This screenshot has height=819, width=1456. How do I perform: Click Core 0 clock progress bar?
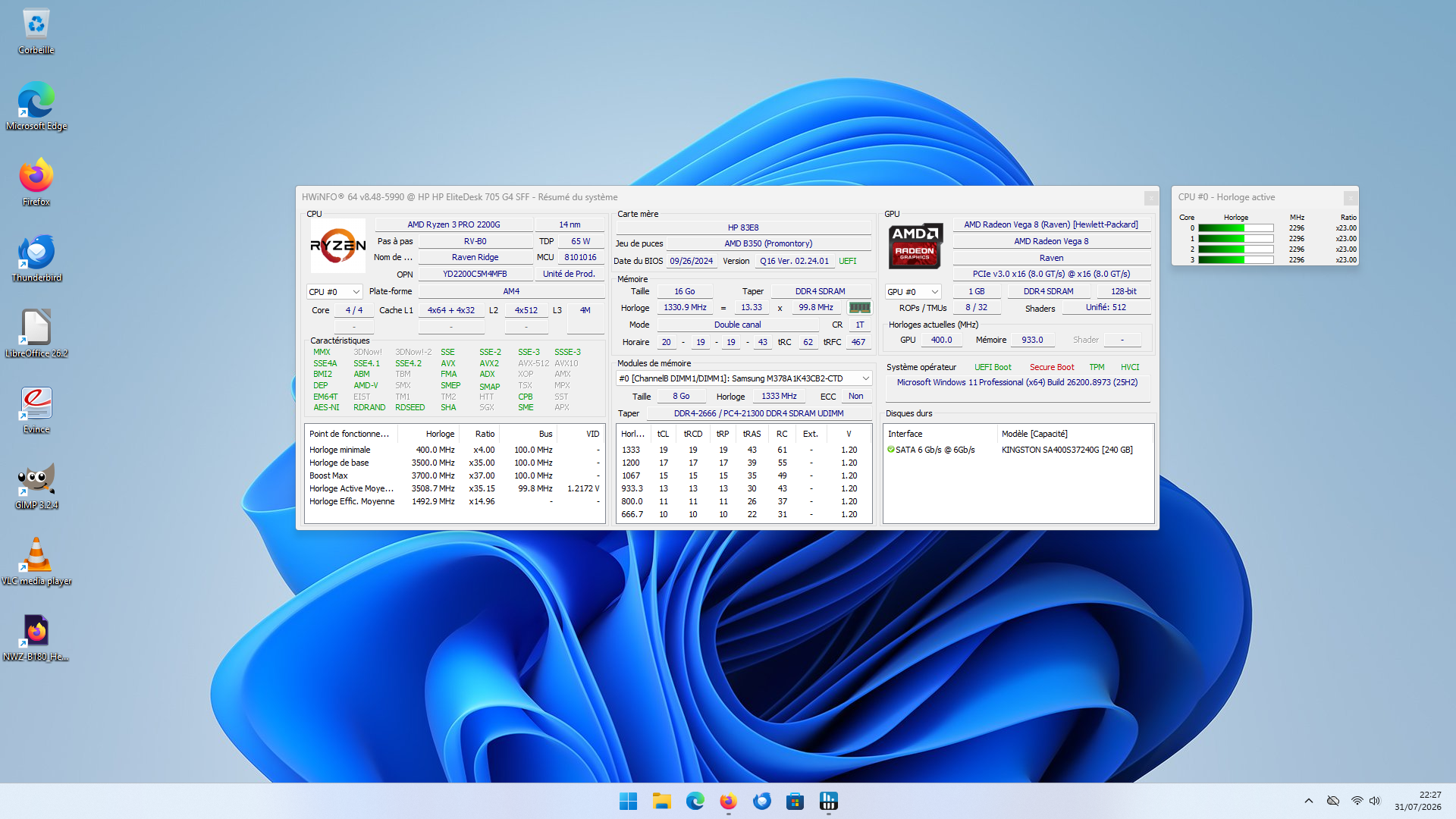(1235, 228)
